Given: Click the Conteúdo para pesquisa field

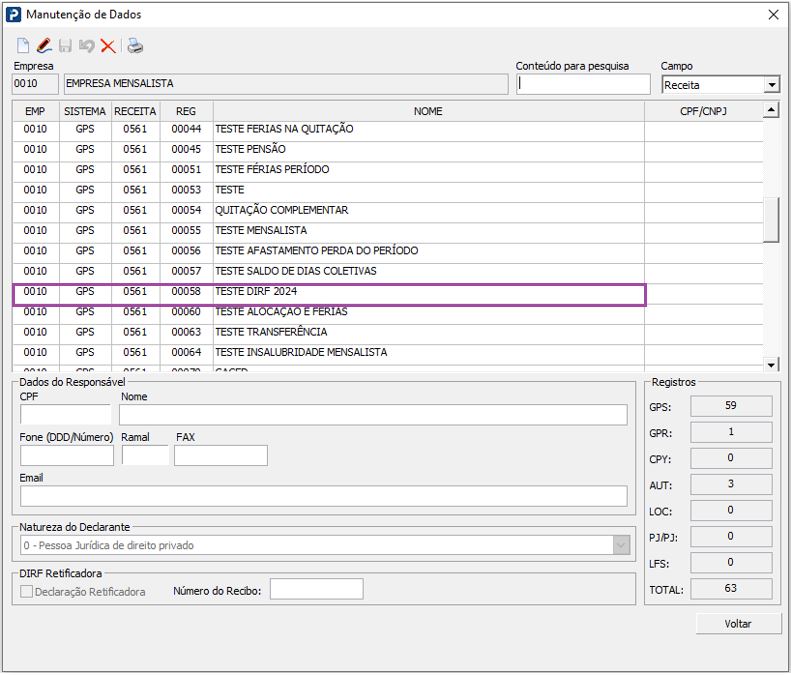Looking at the screenshot, I should (x=583, y=84).
